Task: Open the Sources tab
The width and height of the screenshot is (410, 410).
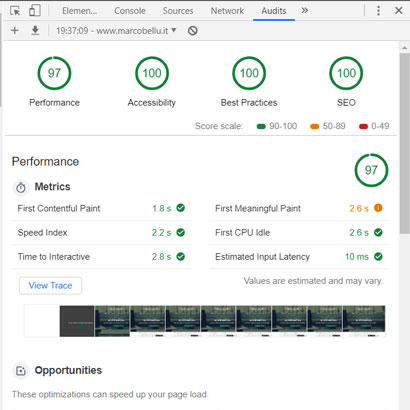Action: coord(178,11)
